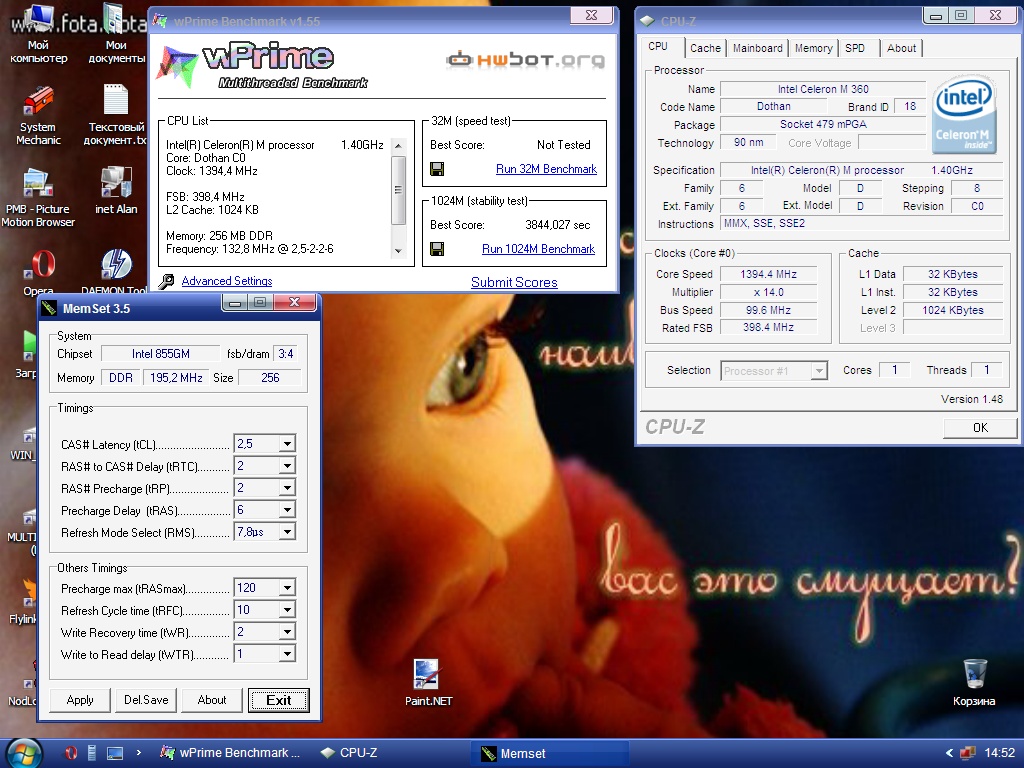Click Run 32M Benchmark link

[546, 169]
